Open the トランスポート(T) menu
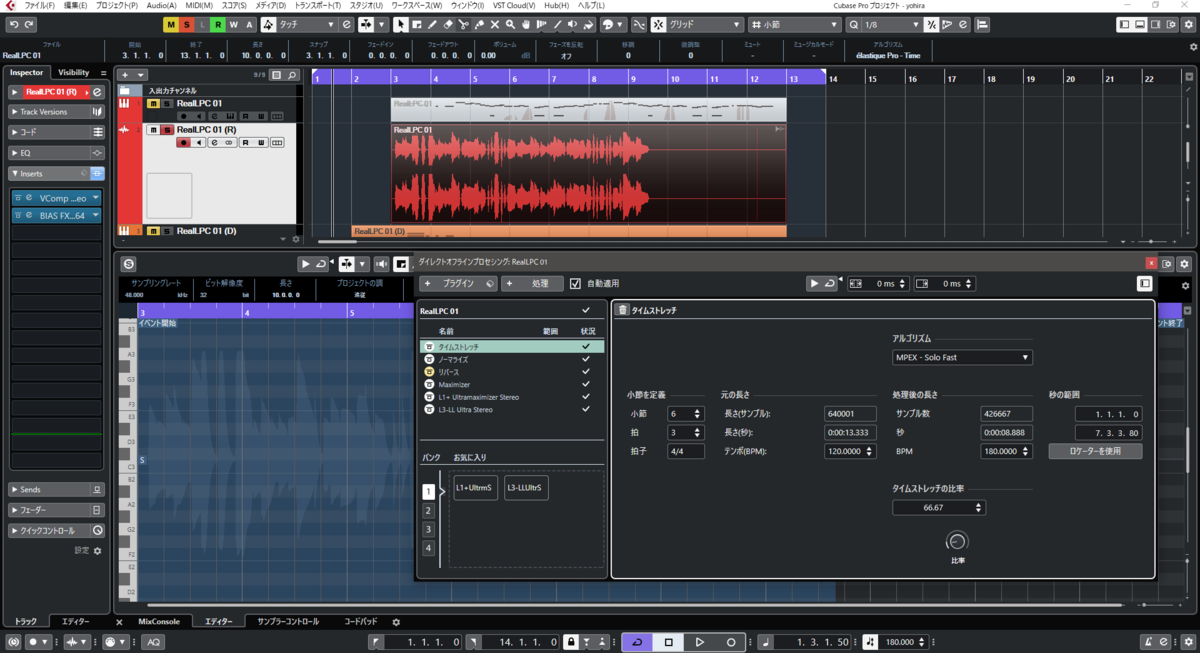This screenshot has width=1200, height=653. click(x=318, y=6)
